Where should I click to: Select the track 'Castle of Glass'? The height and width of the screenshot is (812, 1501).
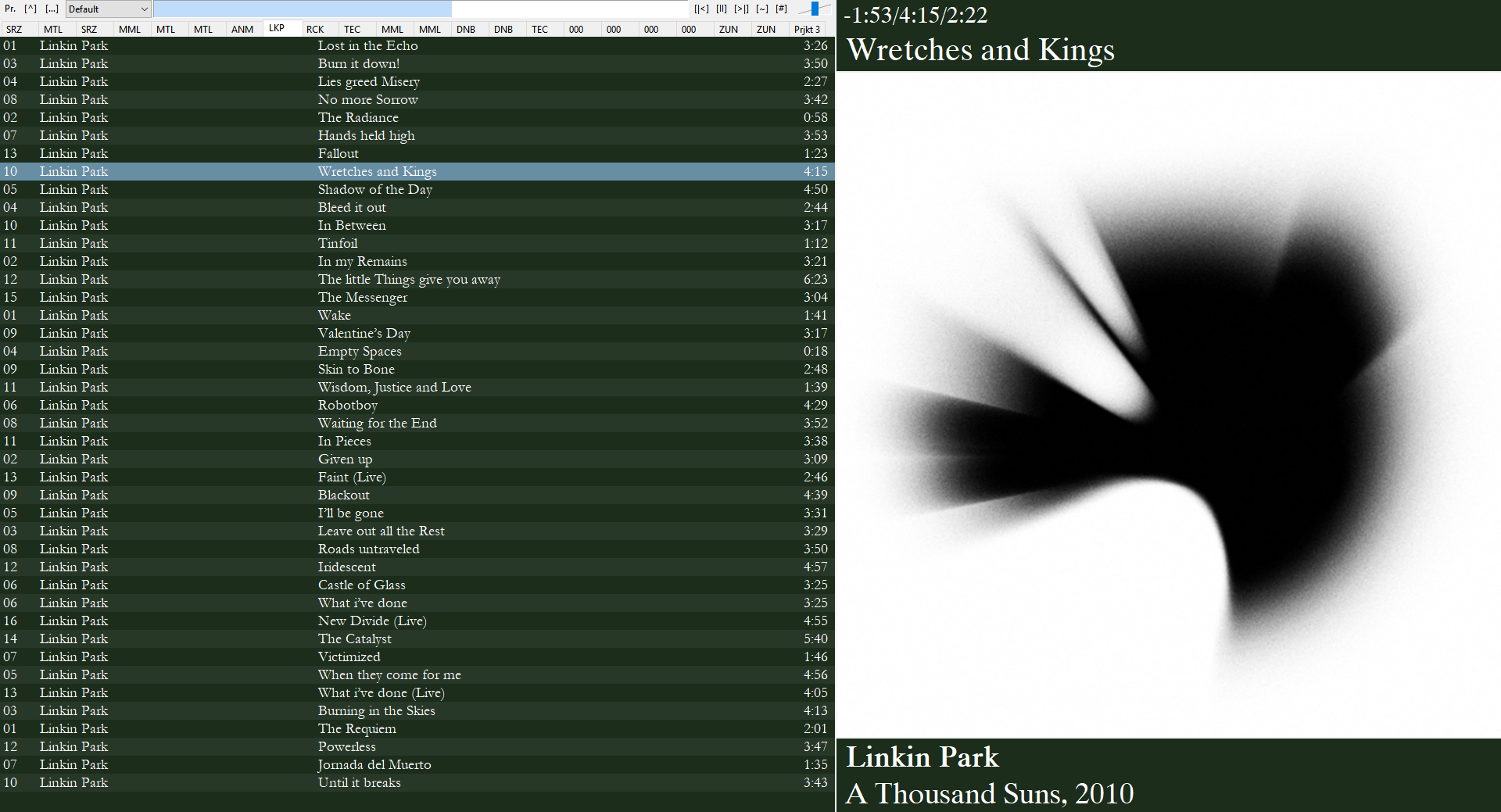coord(417,585)
